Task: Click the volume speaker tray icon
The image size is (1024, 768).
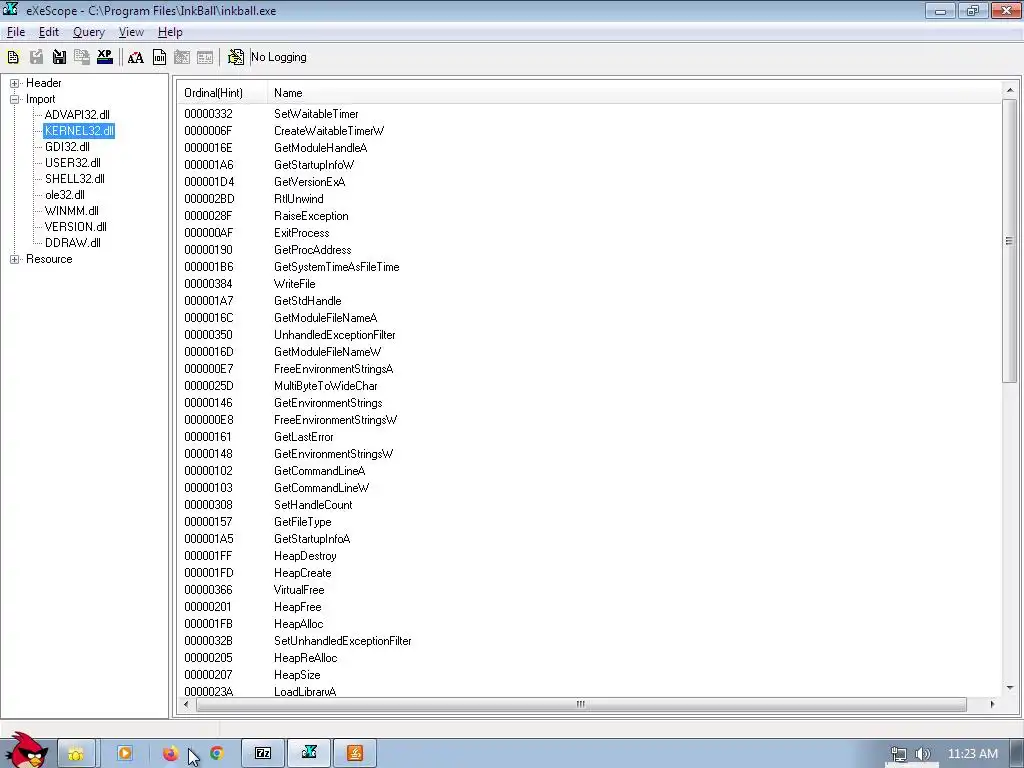Action: click(923, 754)
